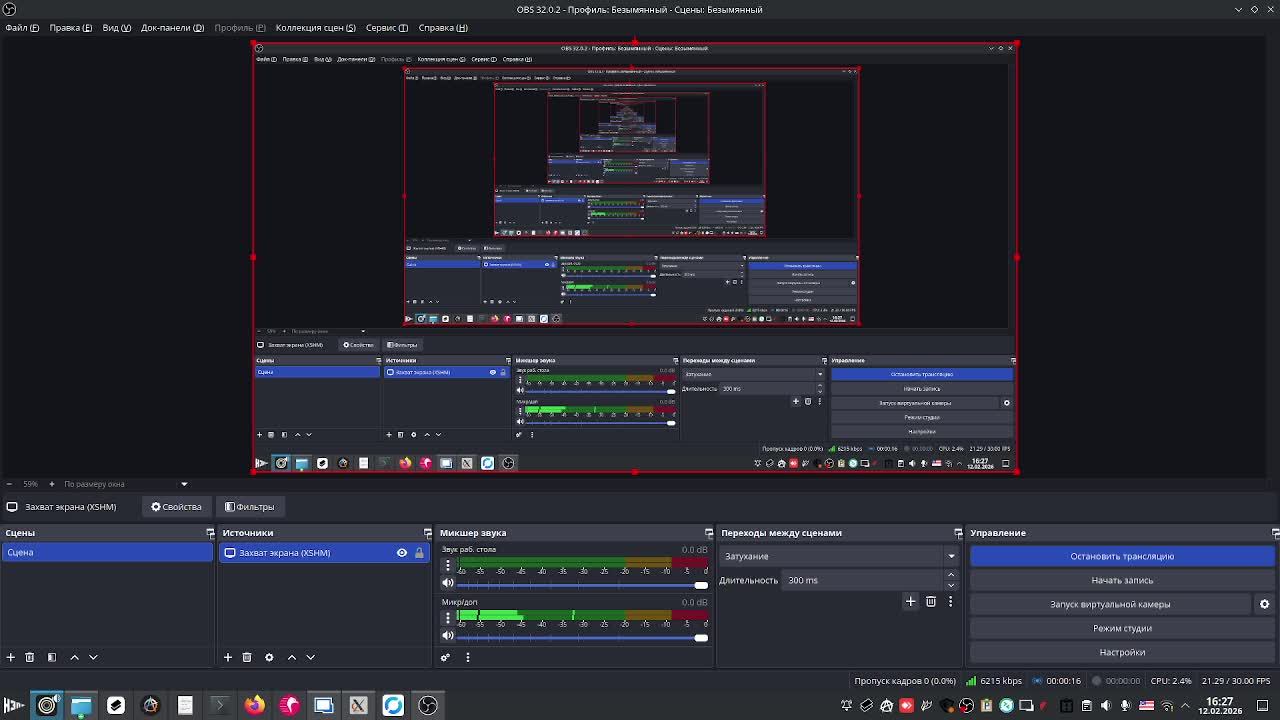Undock the Сцены panel

click(210, 533)
